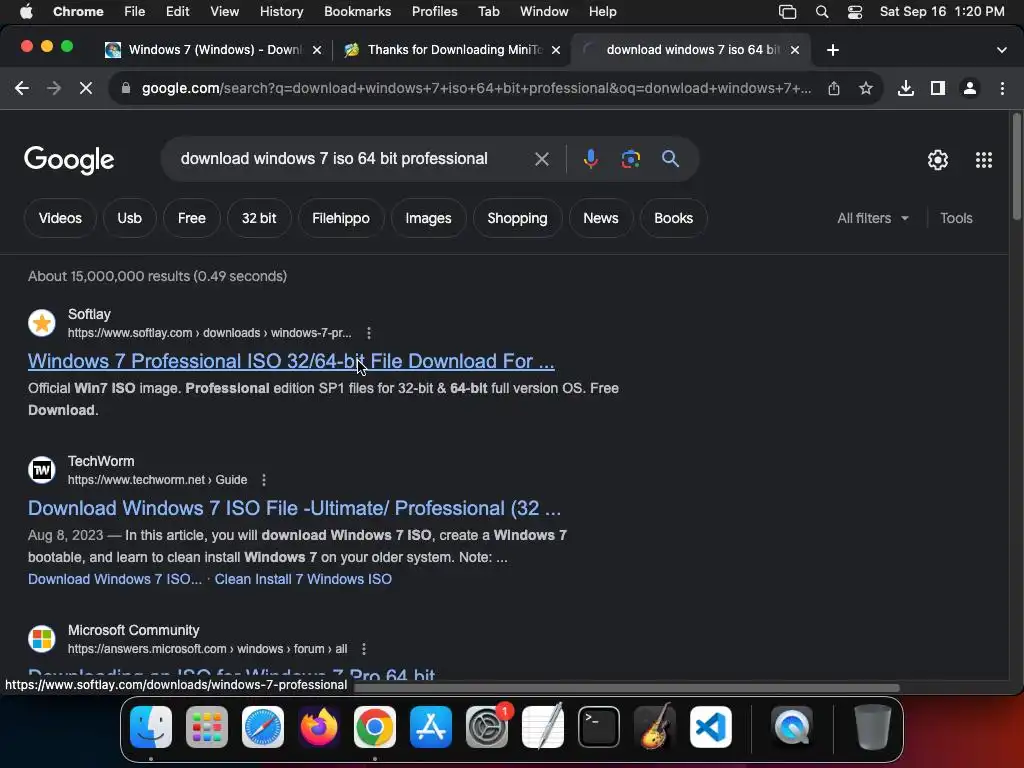This screenshot has width=1024, height=768.
Task: Open Clean Install 7 Windows ISO sublink
Action: click(x=303, y=579)
